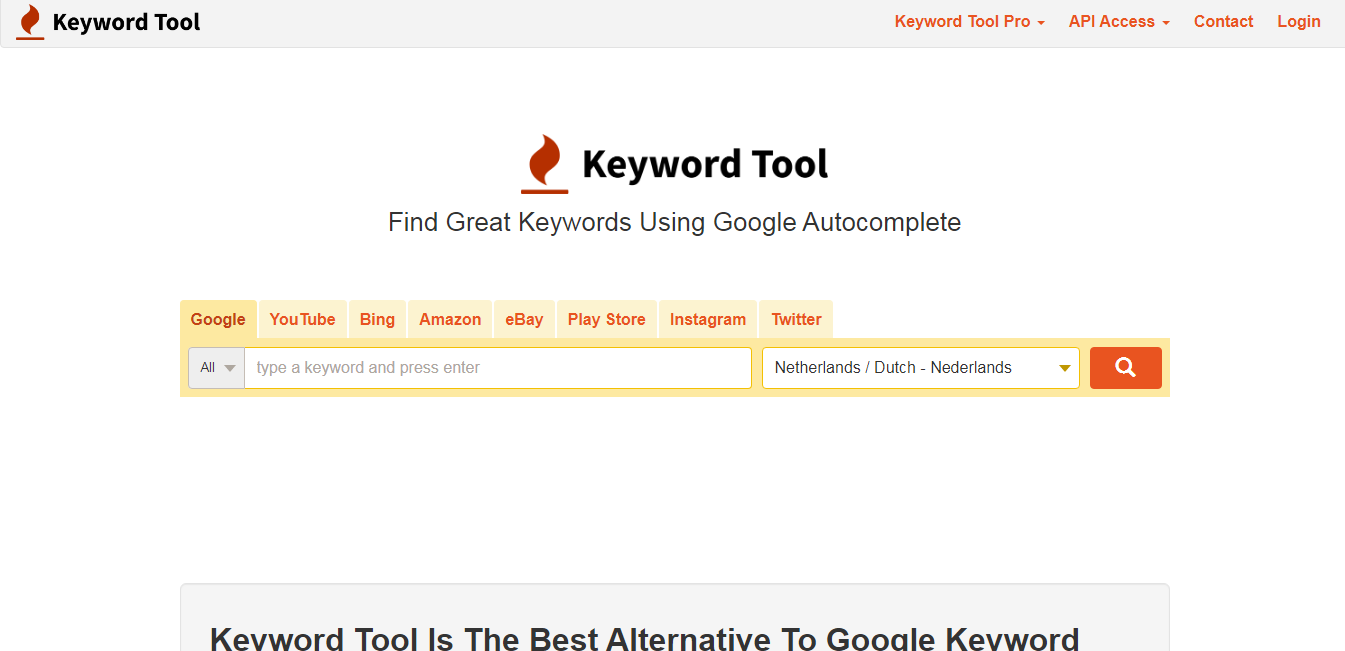Open the Keyword Tool Pro dropdown menu
Viewport: 1345px width, 651px height.
[x=969, y=22]
